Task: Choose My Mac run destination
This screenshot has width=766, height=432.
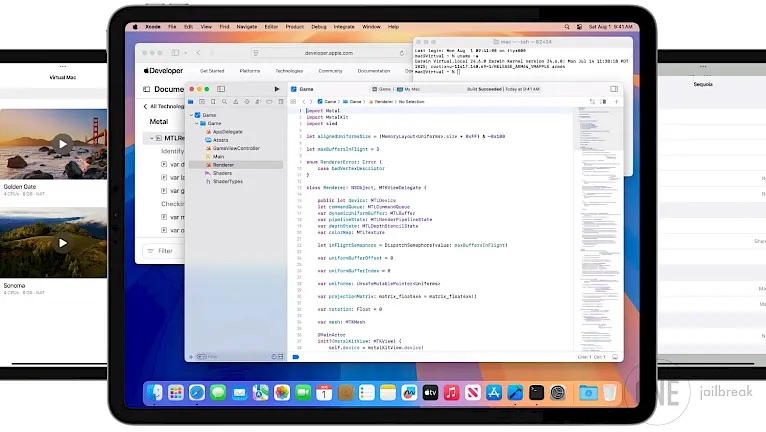Action: 408,89
